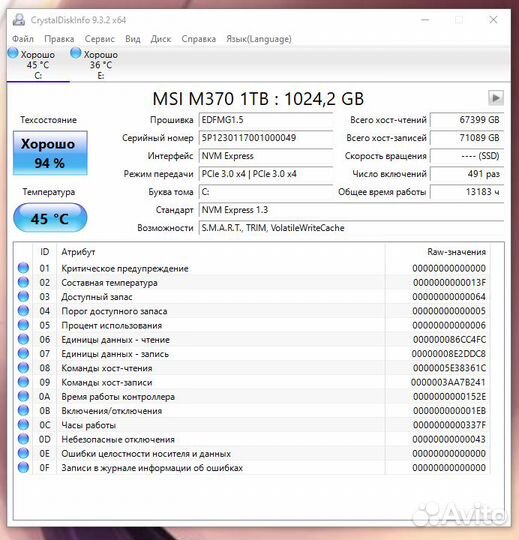Click the Атрибут column header
The height and width of the screenshot is (540, 519).
coord(220,252)
